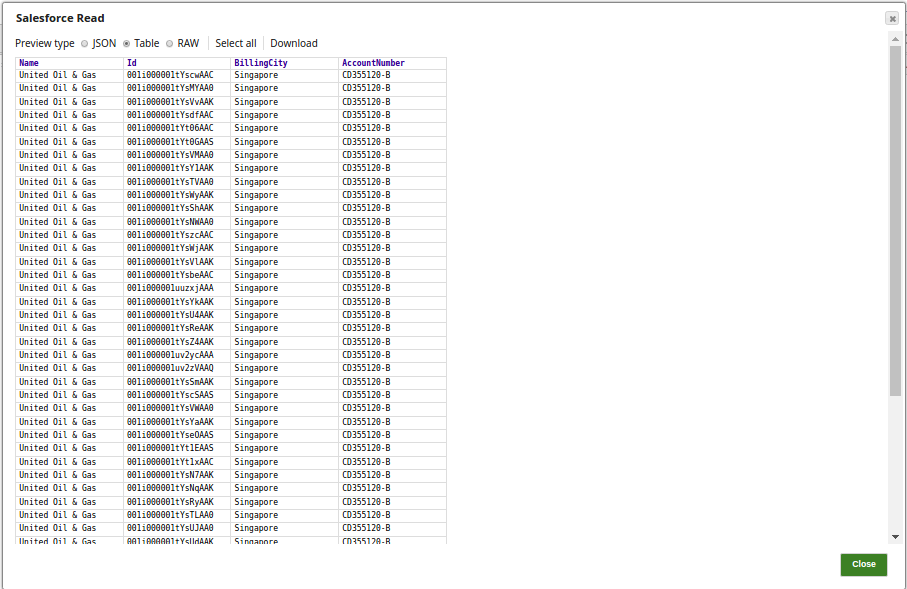Click Singapore in the 001i000001tYscwAAC row

(256, 75)
